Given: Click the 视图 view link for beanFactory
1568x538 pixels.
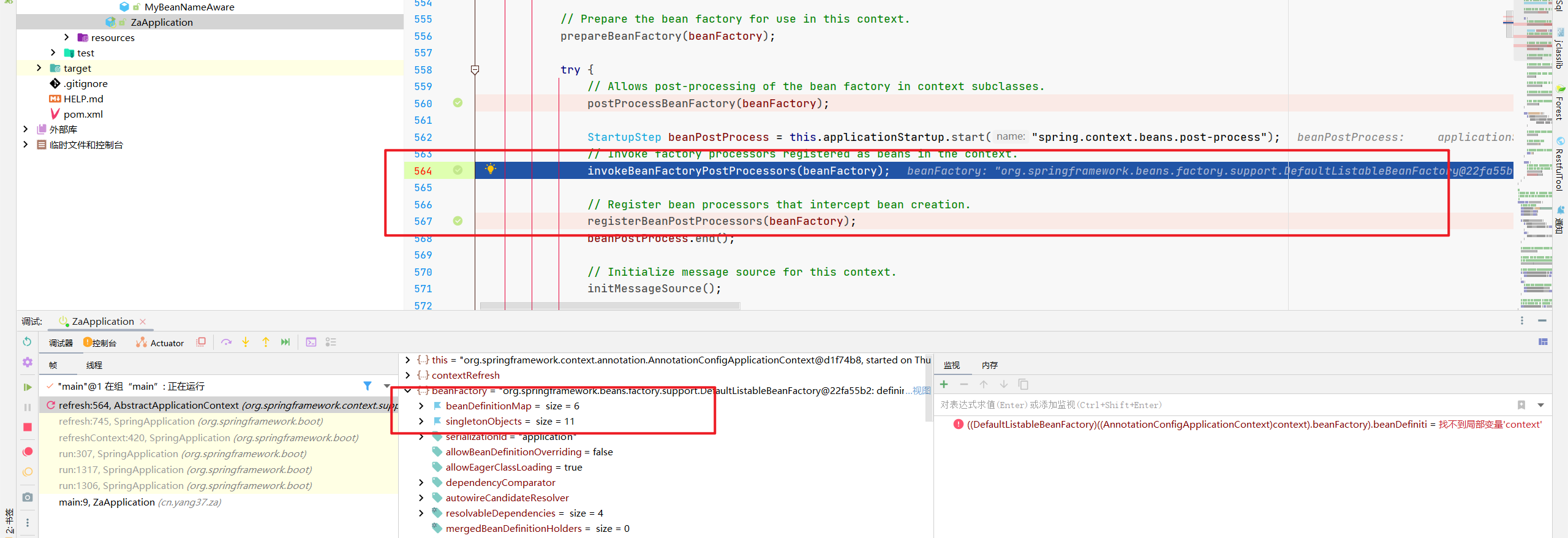Looking at the screenshot, I should pos(922,390).
